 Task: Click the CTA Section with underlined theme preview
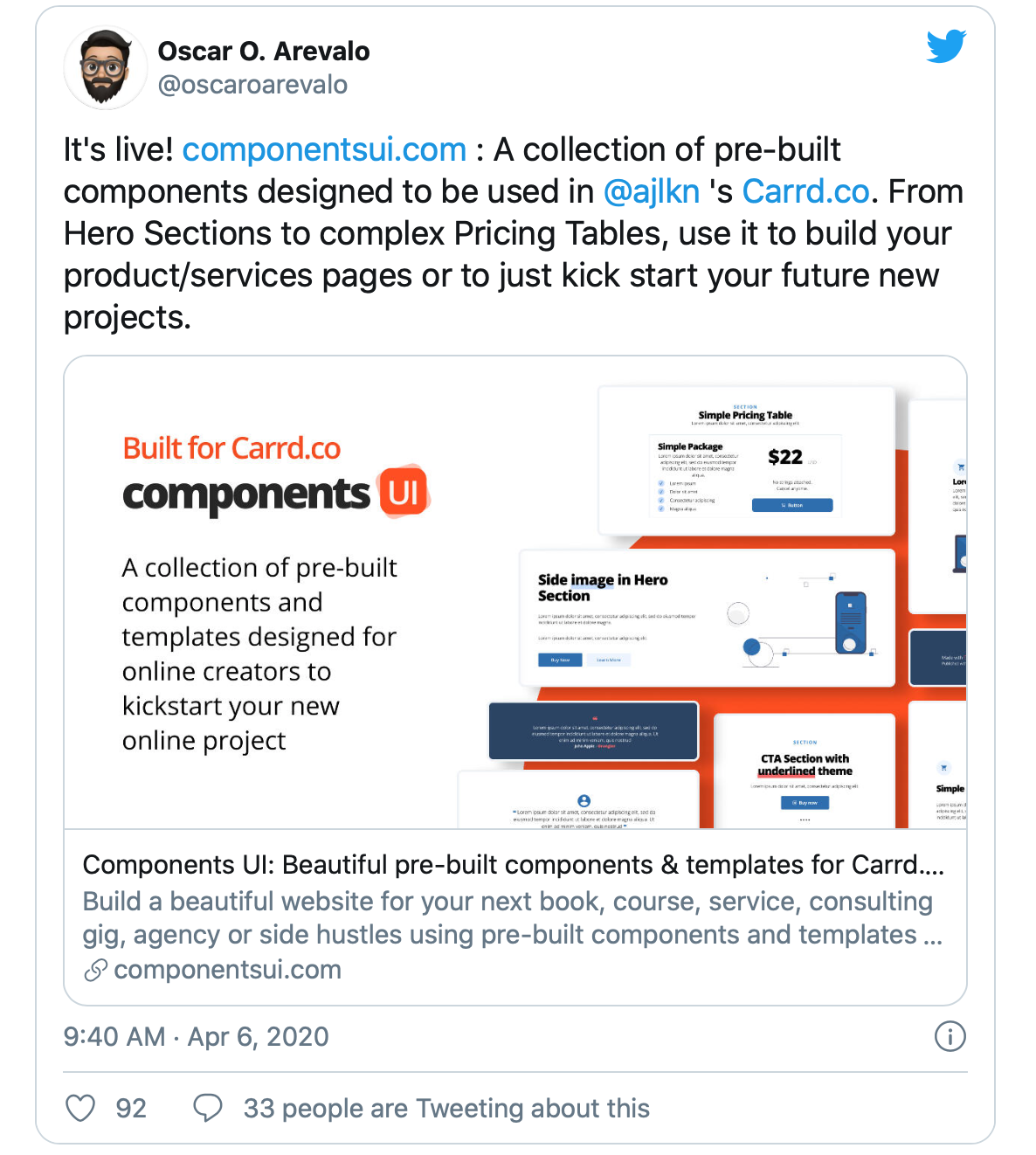(x=805, y=771)
